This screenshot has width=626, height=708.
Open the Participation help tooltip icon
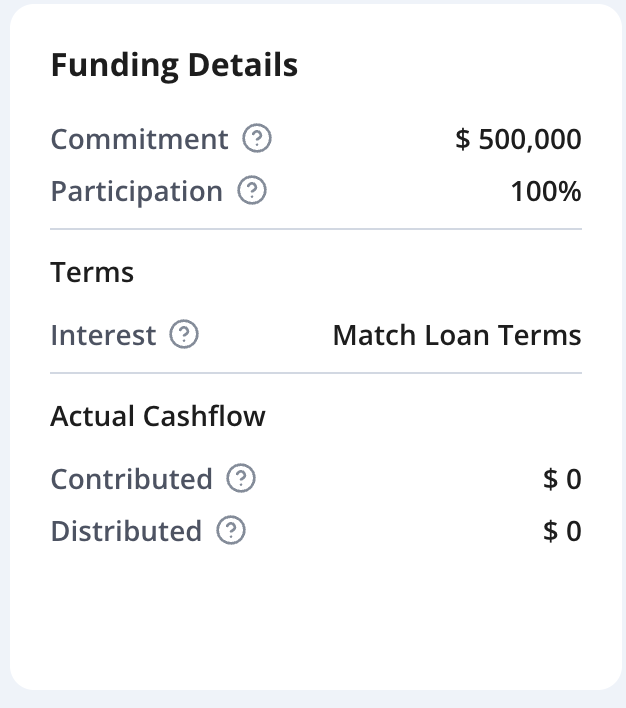[x=252, y=191]
